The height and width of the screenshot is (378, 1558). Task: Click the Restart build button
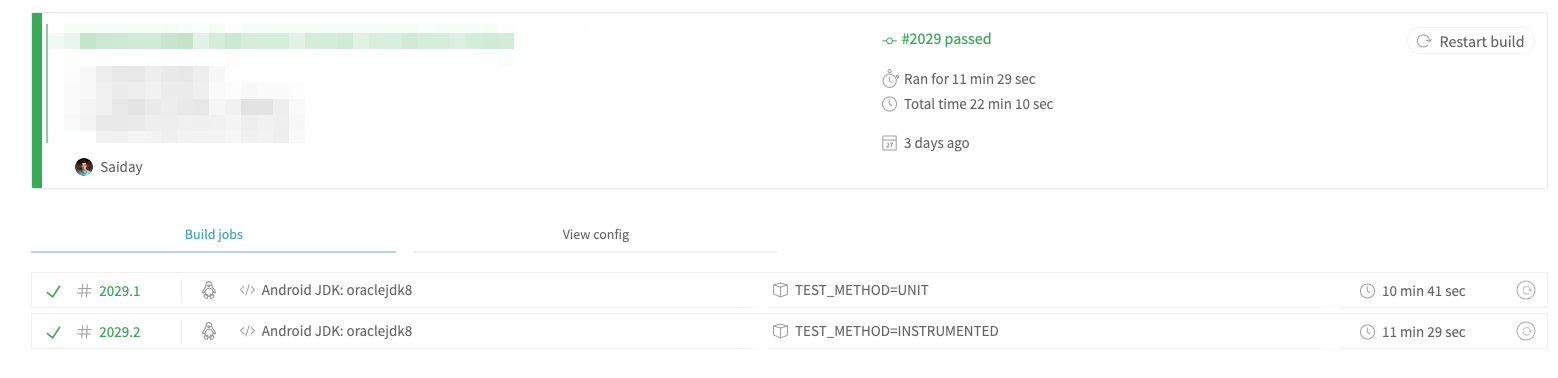(1471, 41)
